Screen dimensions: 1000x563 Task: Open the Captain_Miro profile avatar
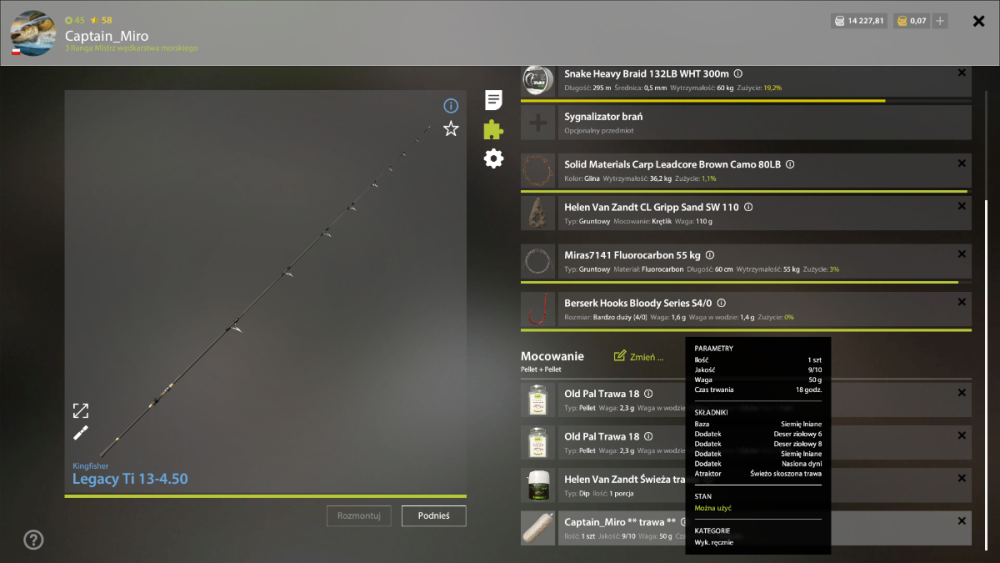[33, 33]
